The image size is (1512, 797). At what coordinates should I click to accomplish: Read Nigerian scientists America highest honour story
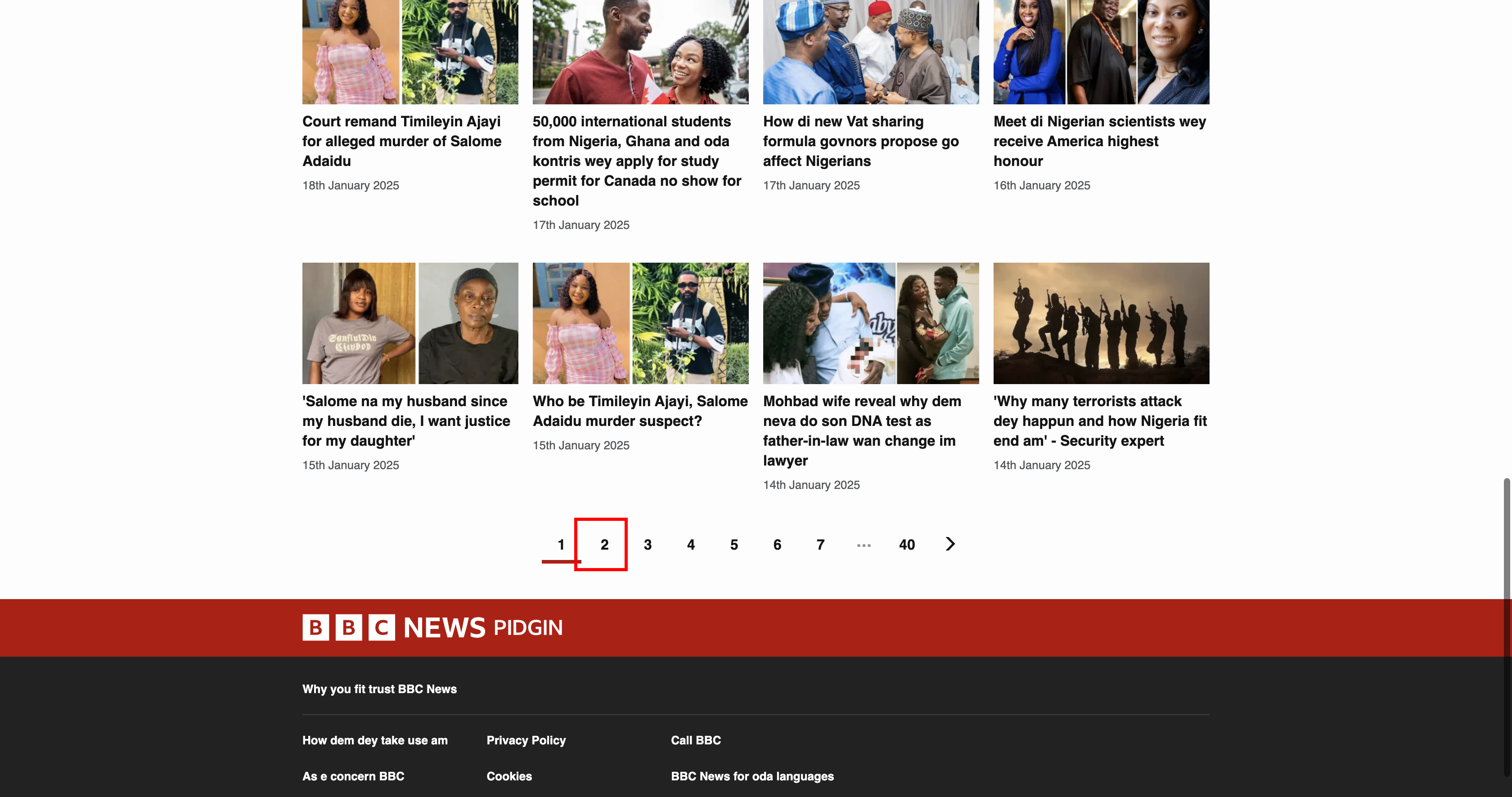point(1099,141)
